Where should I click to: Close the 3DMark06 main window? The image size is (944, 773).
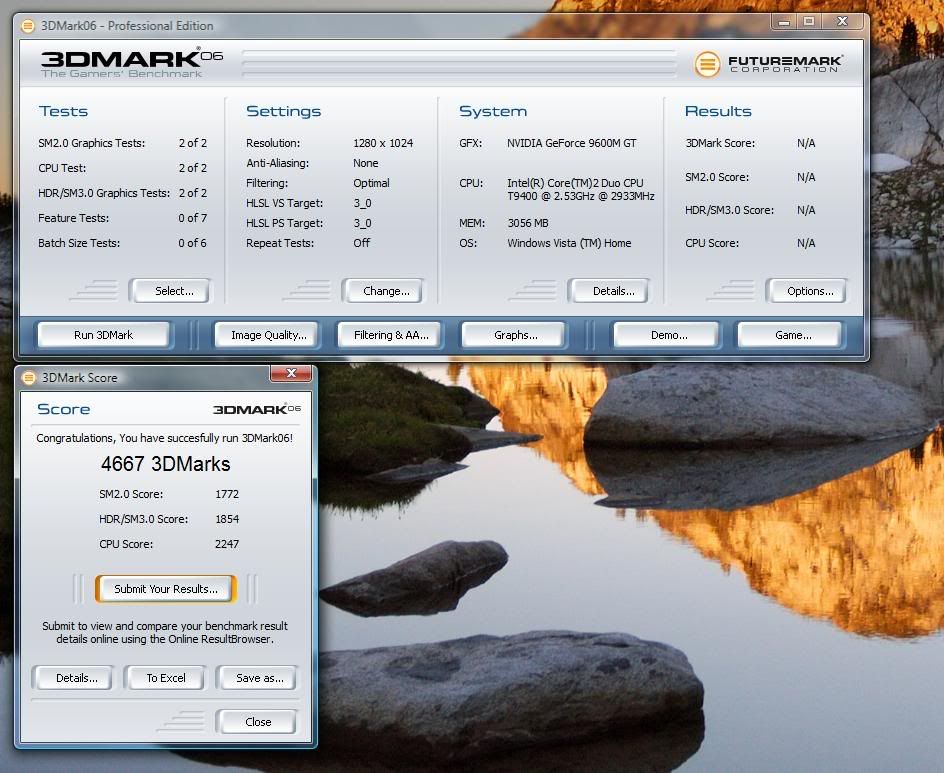(843, 22)
